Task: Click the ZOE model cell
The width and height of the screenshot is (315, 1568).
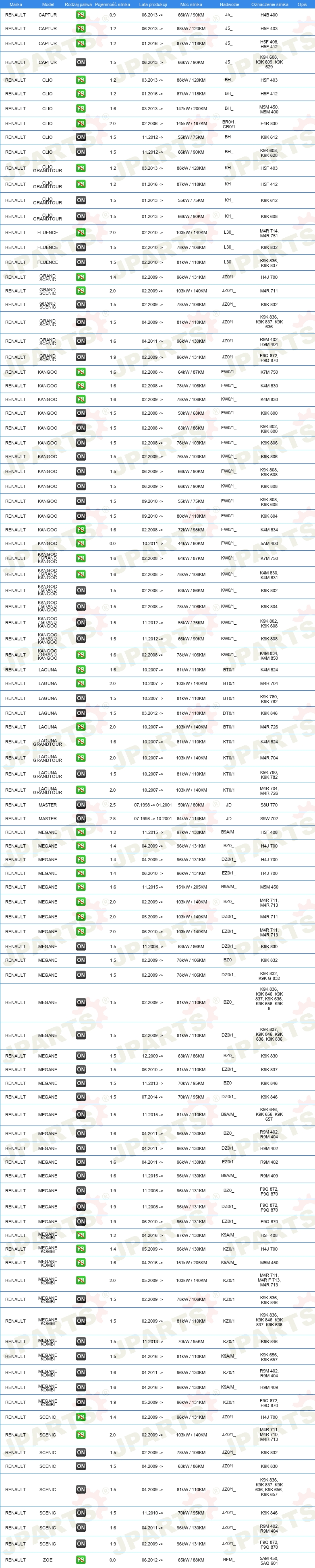Action: pos(48,1560)
